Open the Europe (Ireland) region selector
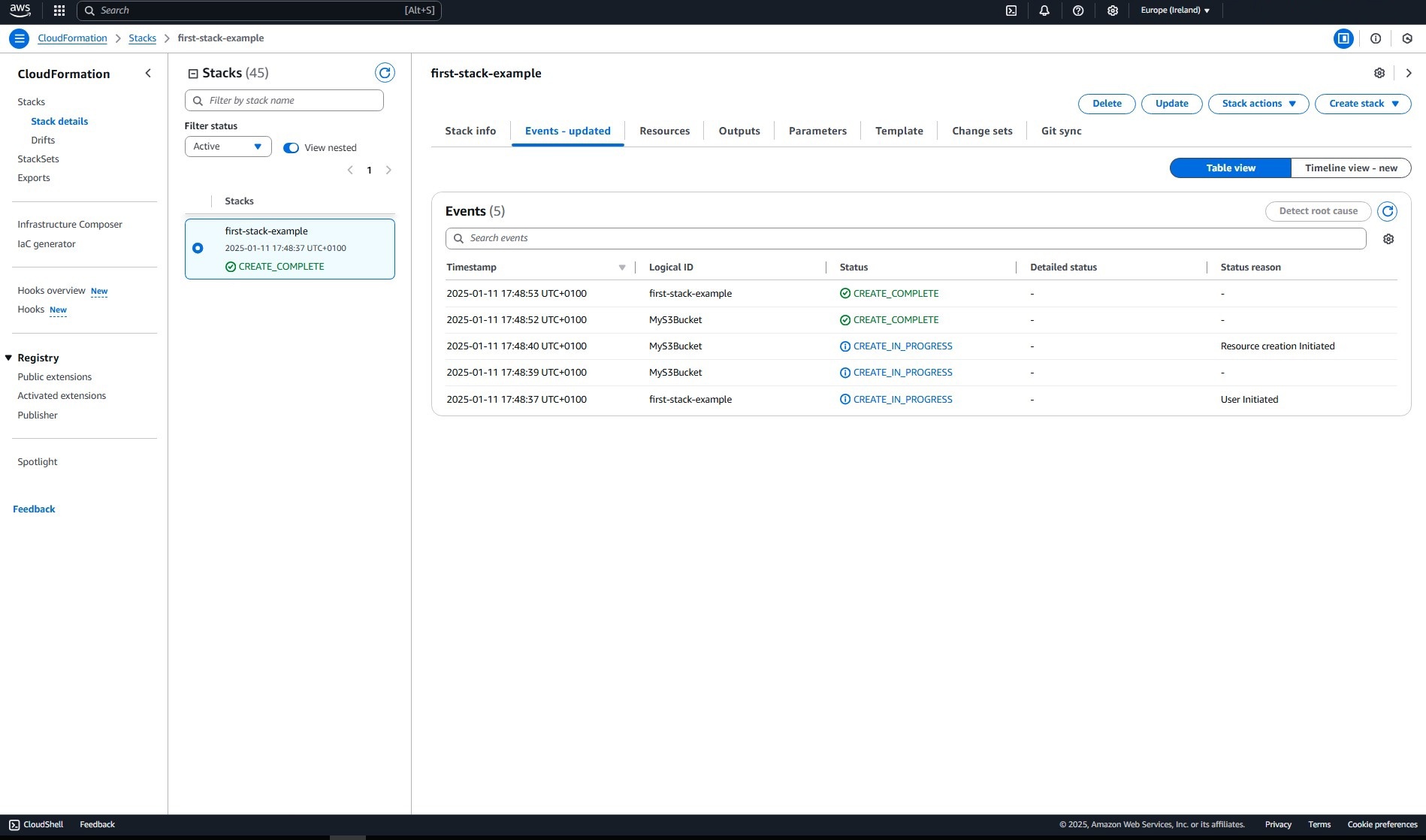 point(1174,11)
